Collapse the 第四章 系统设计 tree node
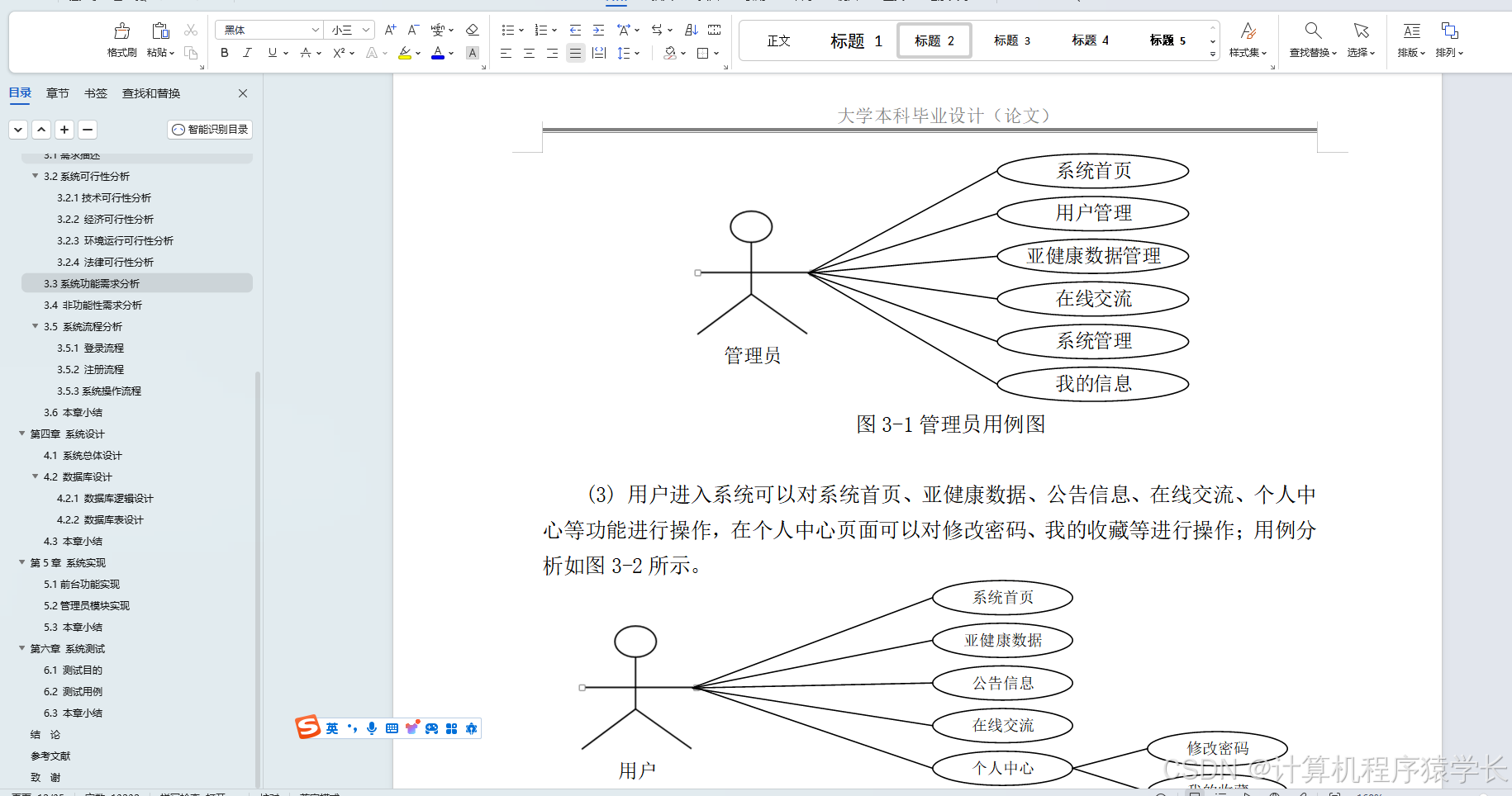 click(x=22, y=434)
